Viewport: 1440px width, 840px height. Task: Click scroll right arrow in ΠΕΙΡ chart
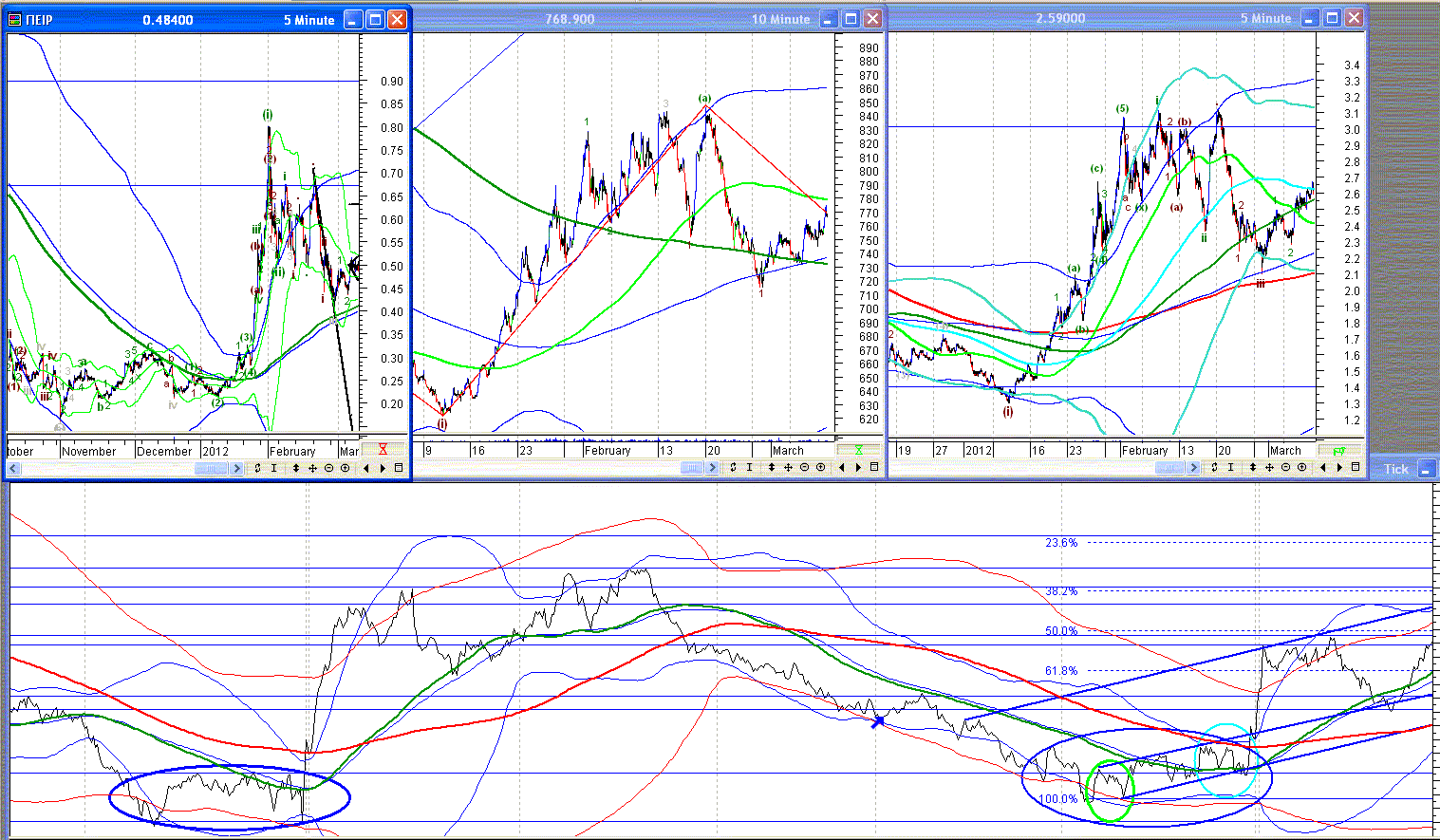(236, 468)
